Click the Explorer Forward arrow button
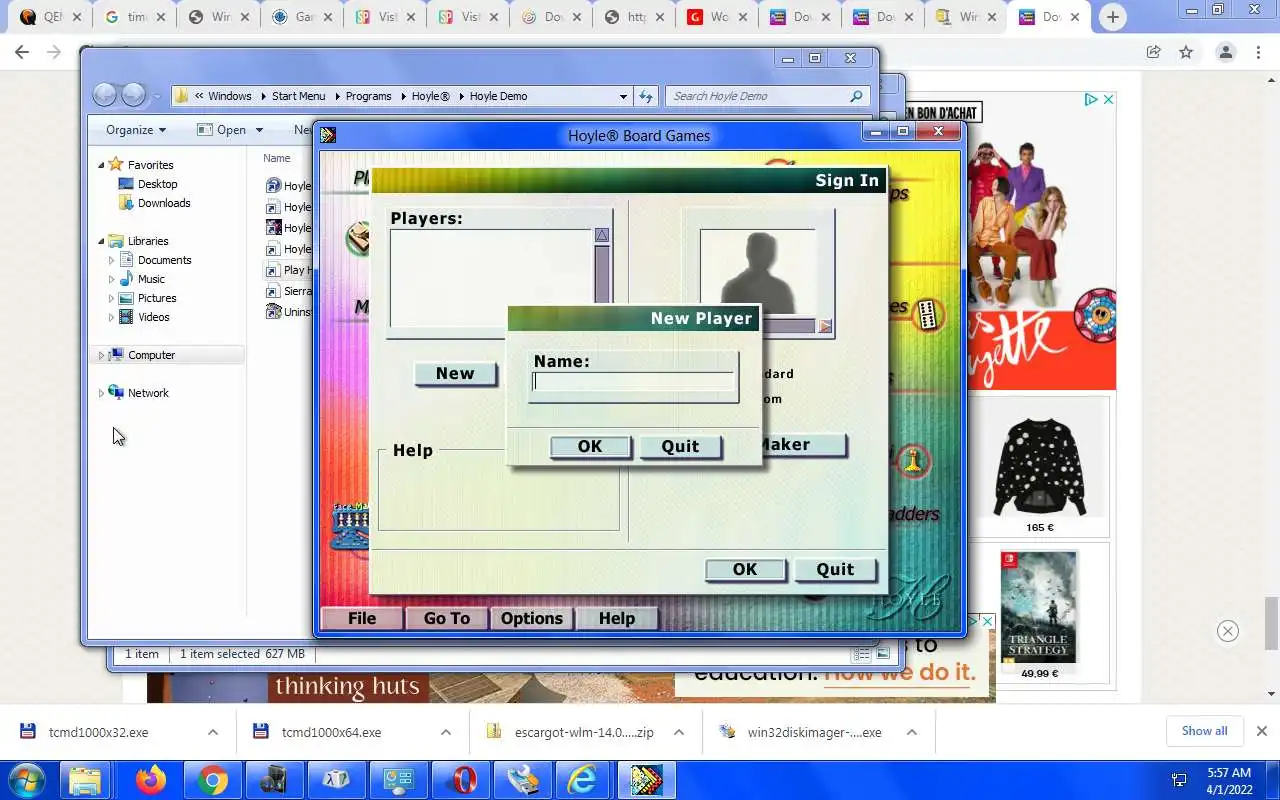The height and width of the screenshot is (800, 1280). [x=134, y=95]
